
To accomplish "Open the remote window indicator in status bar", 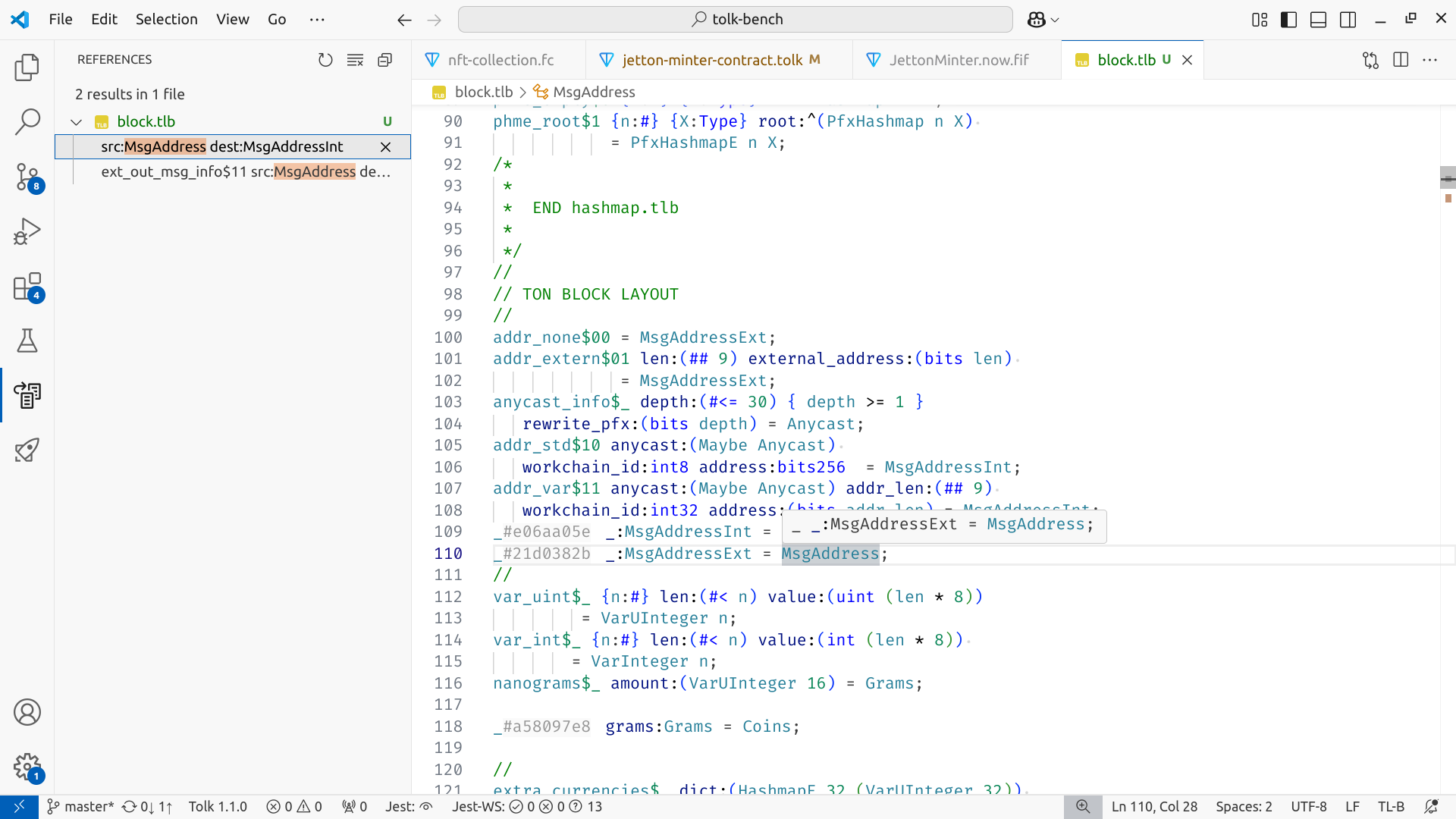I will 19,807.
